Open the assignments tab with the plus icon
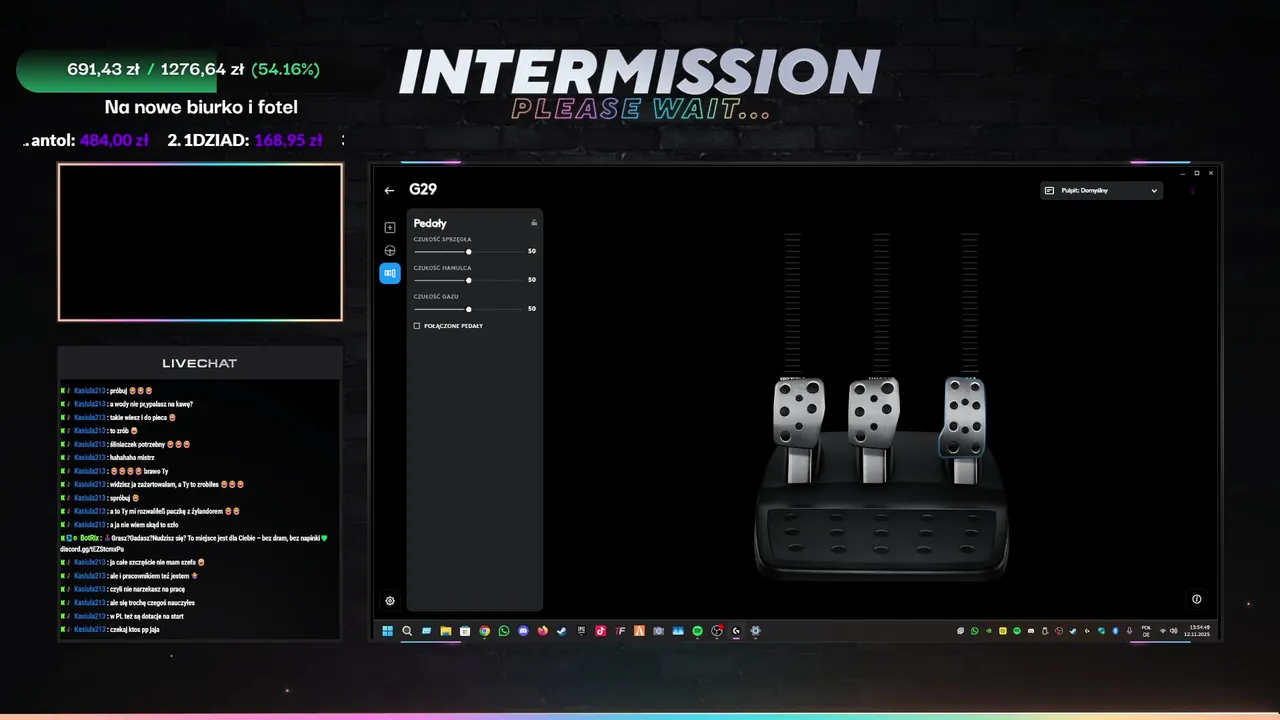Image resolution: width=1280 pixels, height=720 pixels. point(390,227)
